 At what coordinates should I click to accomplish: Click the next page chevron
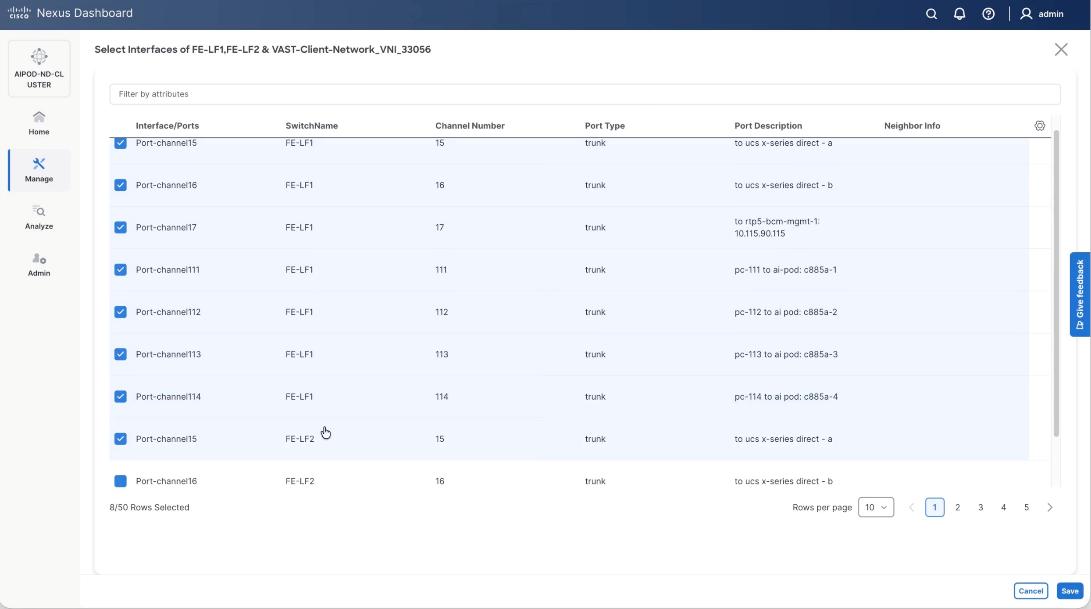pos(1050,507)
